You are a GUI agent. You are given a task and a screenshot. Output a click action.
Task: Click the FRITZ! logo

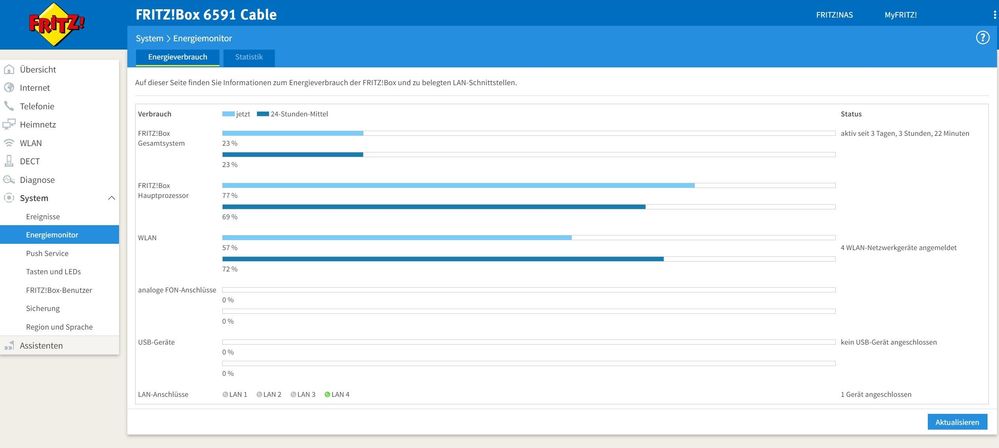(x=57, y=24)
